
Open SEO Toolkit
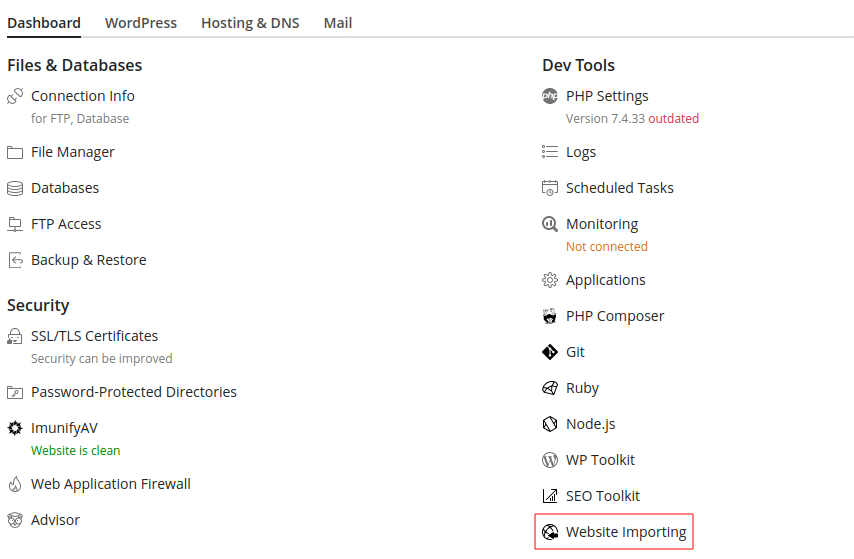[x=602, y=496]
